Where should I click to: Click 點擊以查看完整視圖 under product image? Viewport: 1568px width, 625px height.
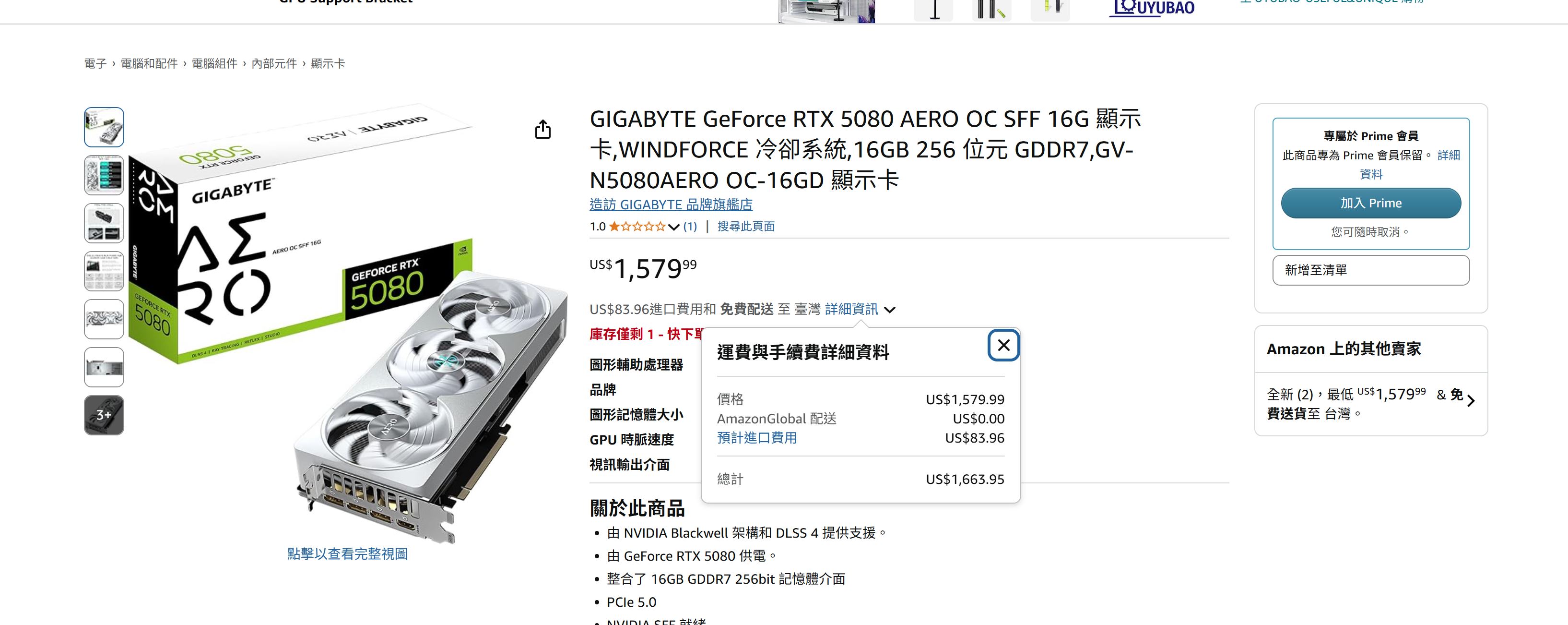[x=348, y=554]
